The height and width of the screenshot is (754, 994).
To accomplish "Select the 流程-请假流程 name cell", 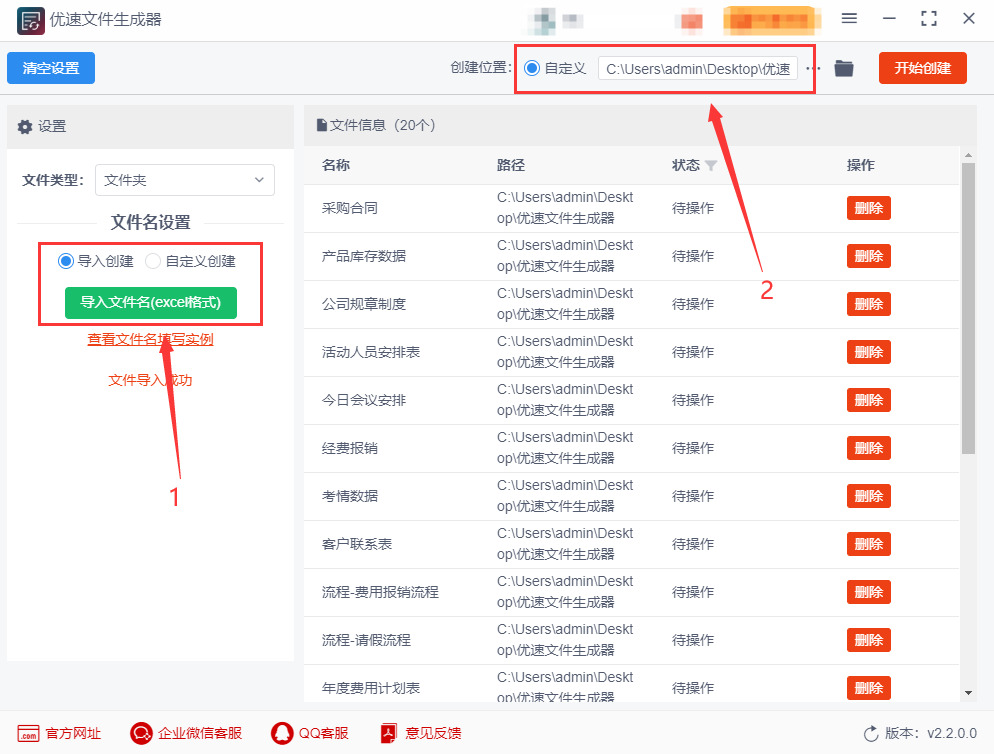I will point(366,640).
